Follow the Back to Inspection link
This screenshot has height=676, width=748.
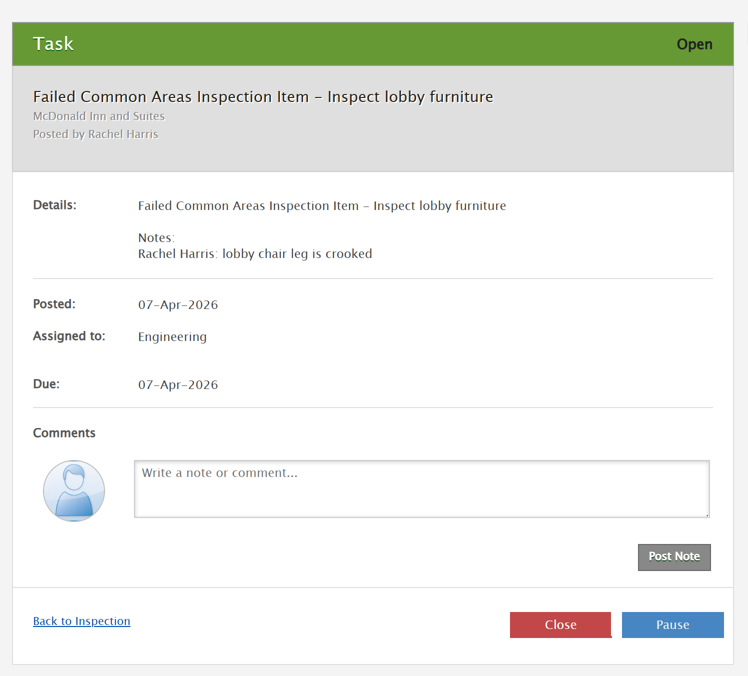(x=81, y=621)
